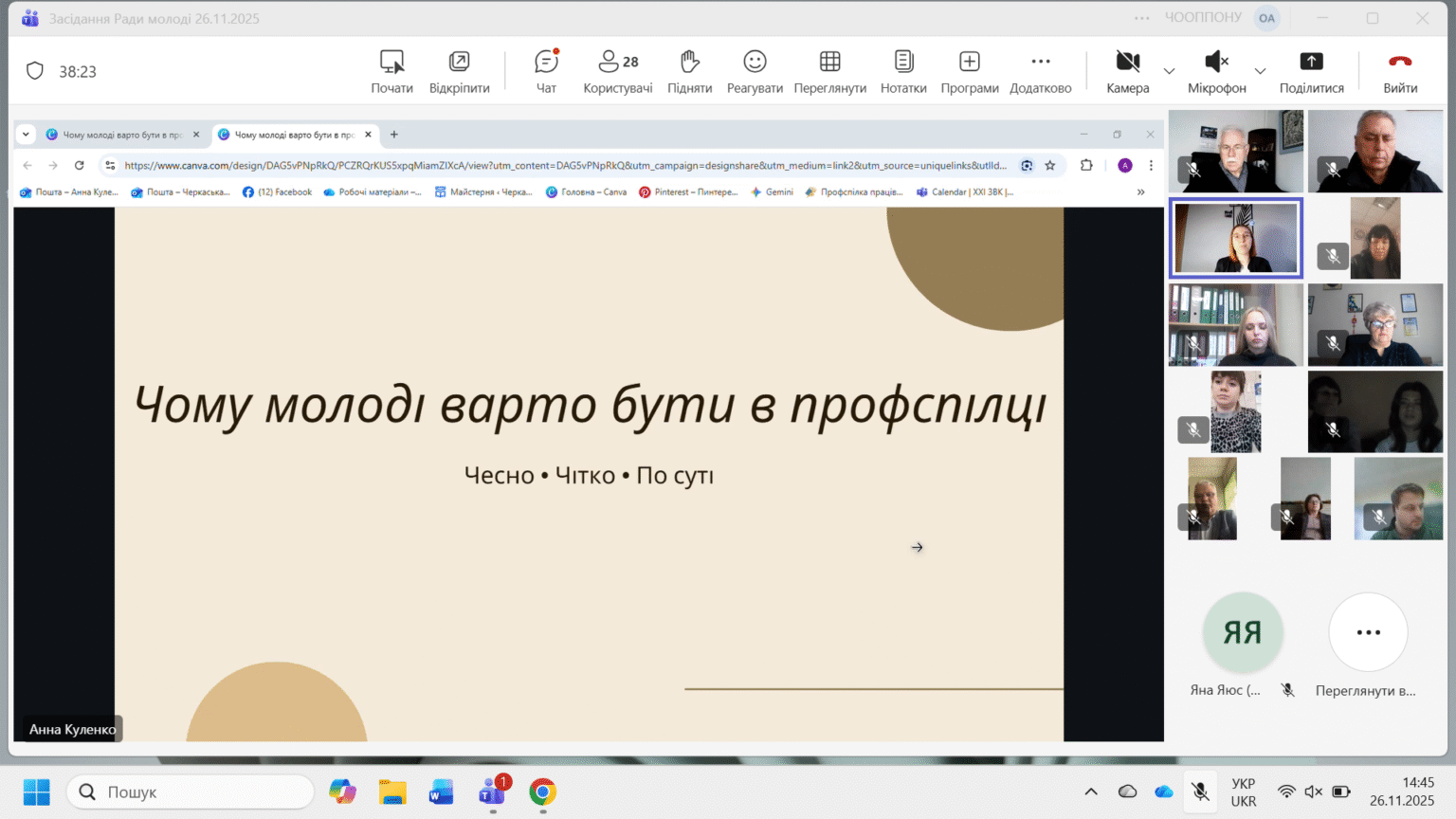
Task: Open the Програми apps panel
Action: pyautogui.click(x=969, y=71)
